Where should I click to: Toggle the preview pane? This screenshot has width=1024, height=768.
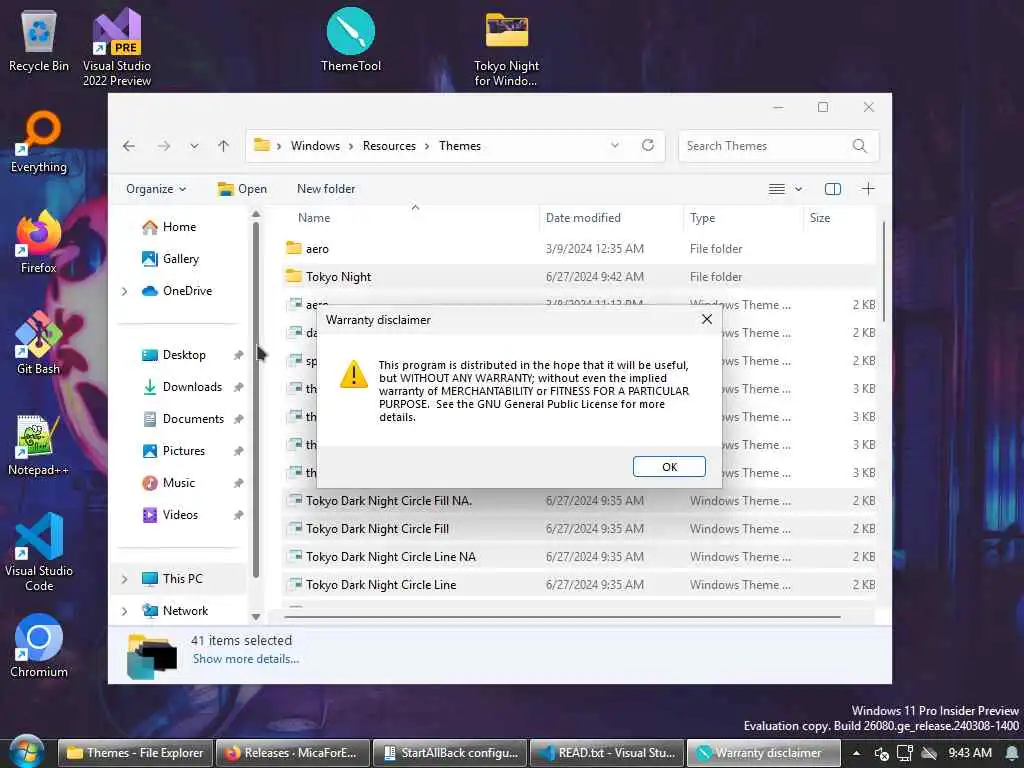coord(833,189)
